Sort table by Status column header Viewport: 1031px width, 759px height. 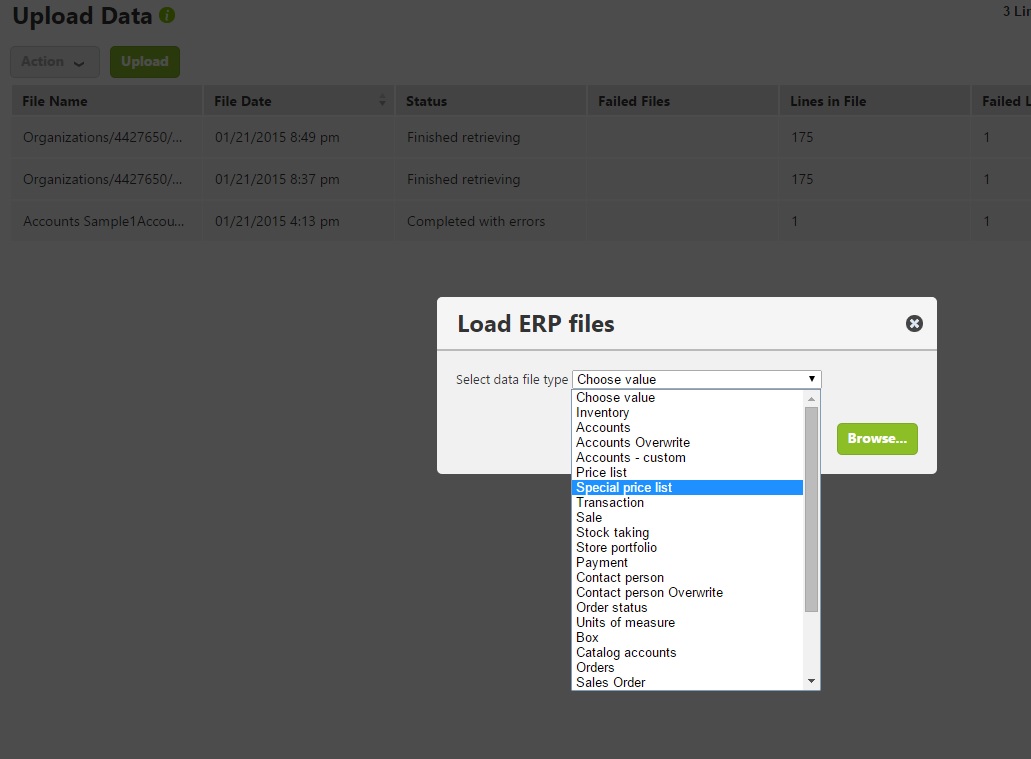tap(427, 101)
